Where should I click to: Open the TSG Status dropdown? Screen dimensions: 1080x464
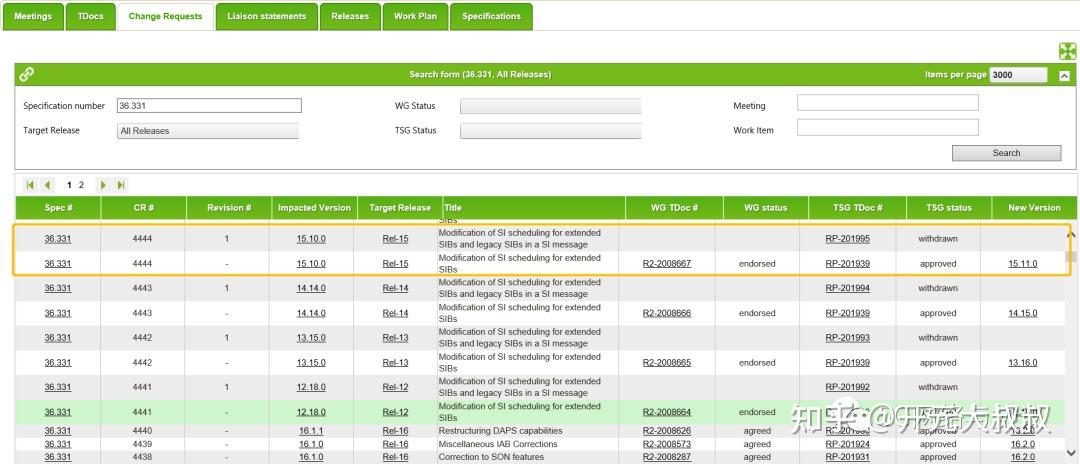point(550,131)
